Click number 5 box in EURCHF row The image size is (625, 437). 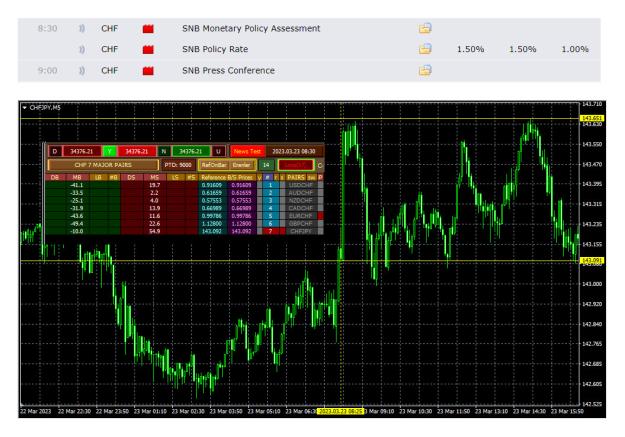[270, 216]
